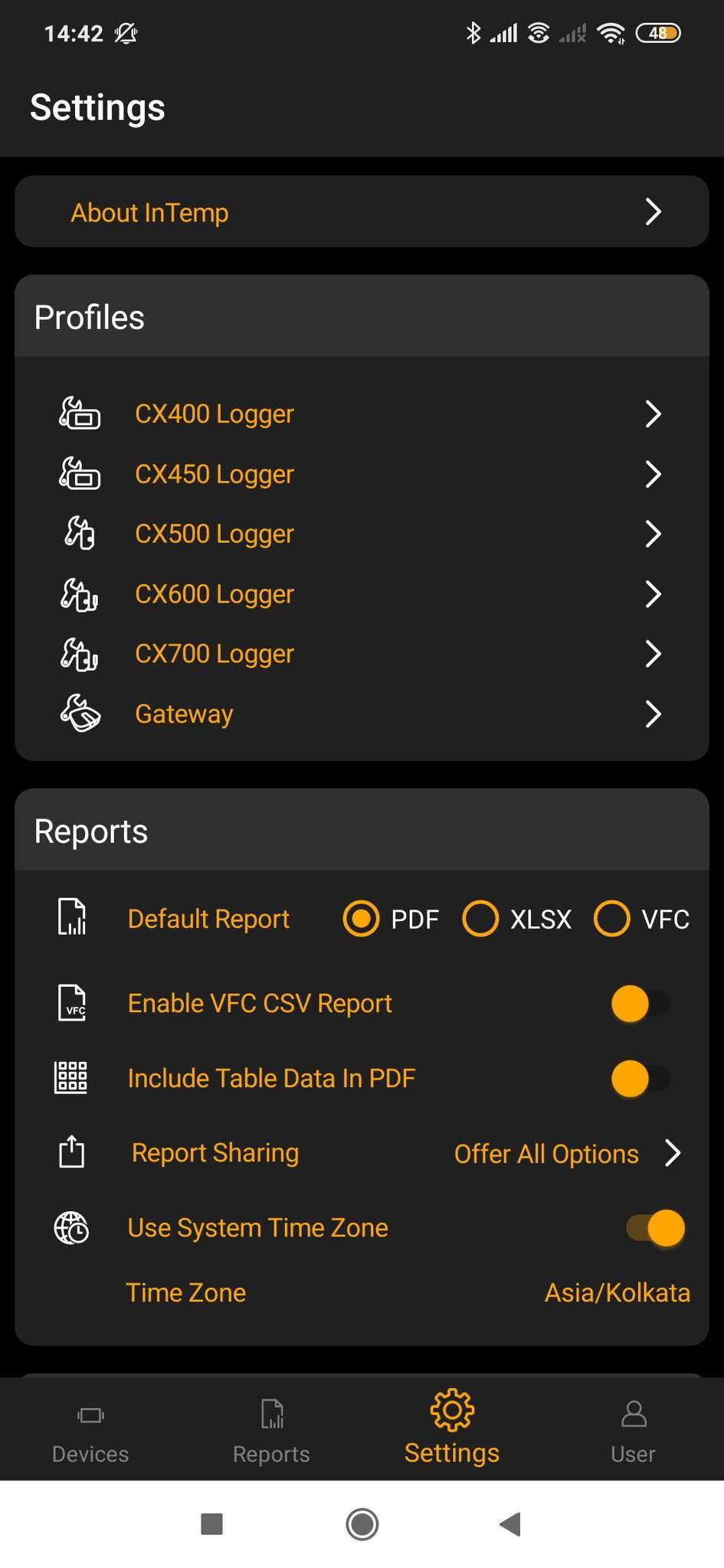This screenshot has height=1568, width=724.
Task: Open the User tab
Action: pyautogui.click(x=633, y=1430)
